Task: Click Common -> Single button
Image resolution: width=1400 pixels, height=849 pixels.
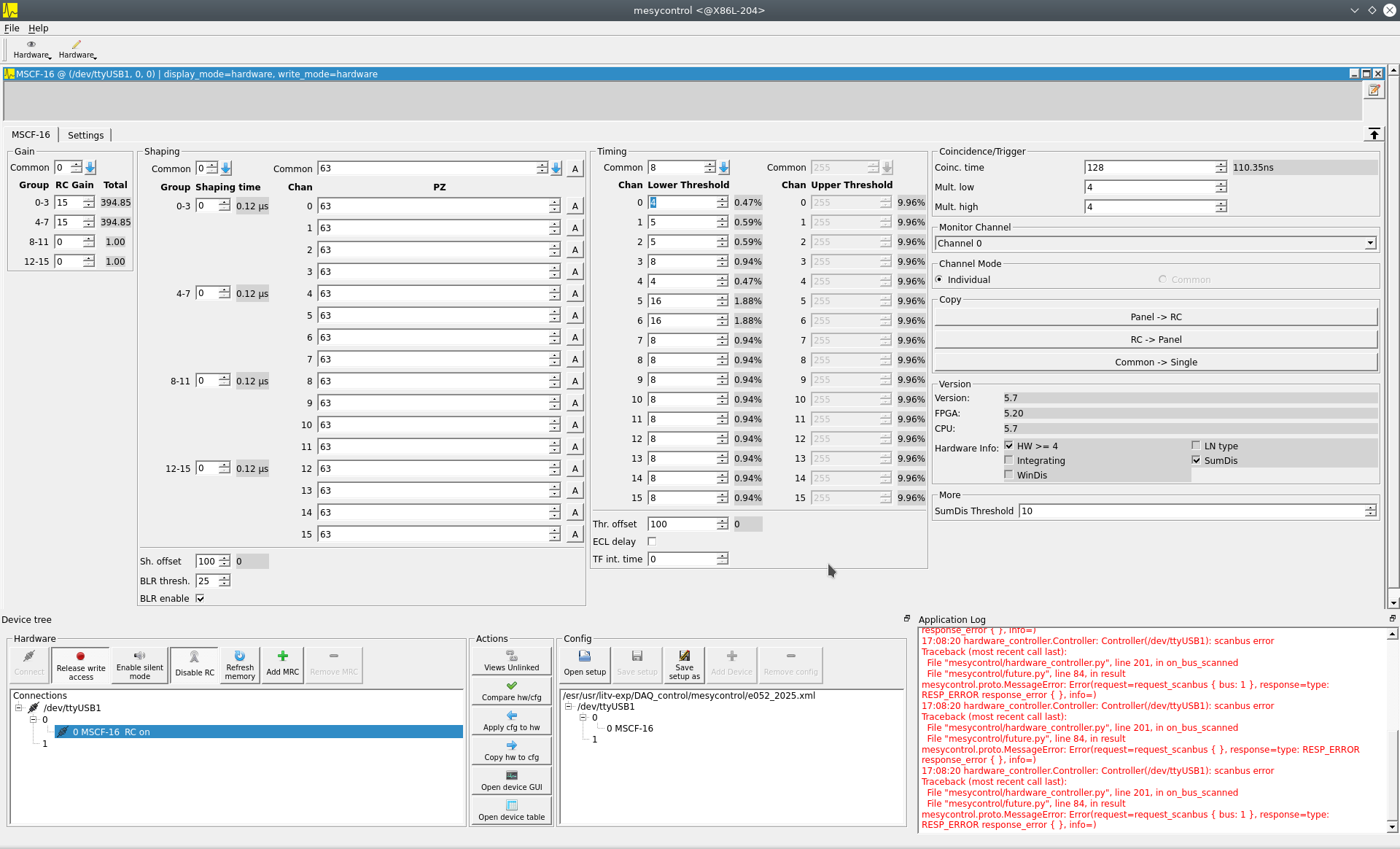Action: coord(1156,362)
